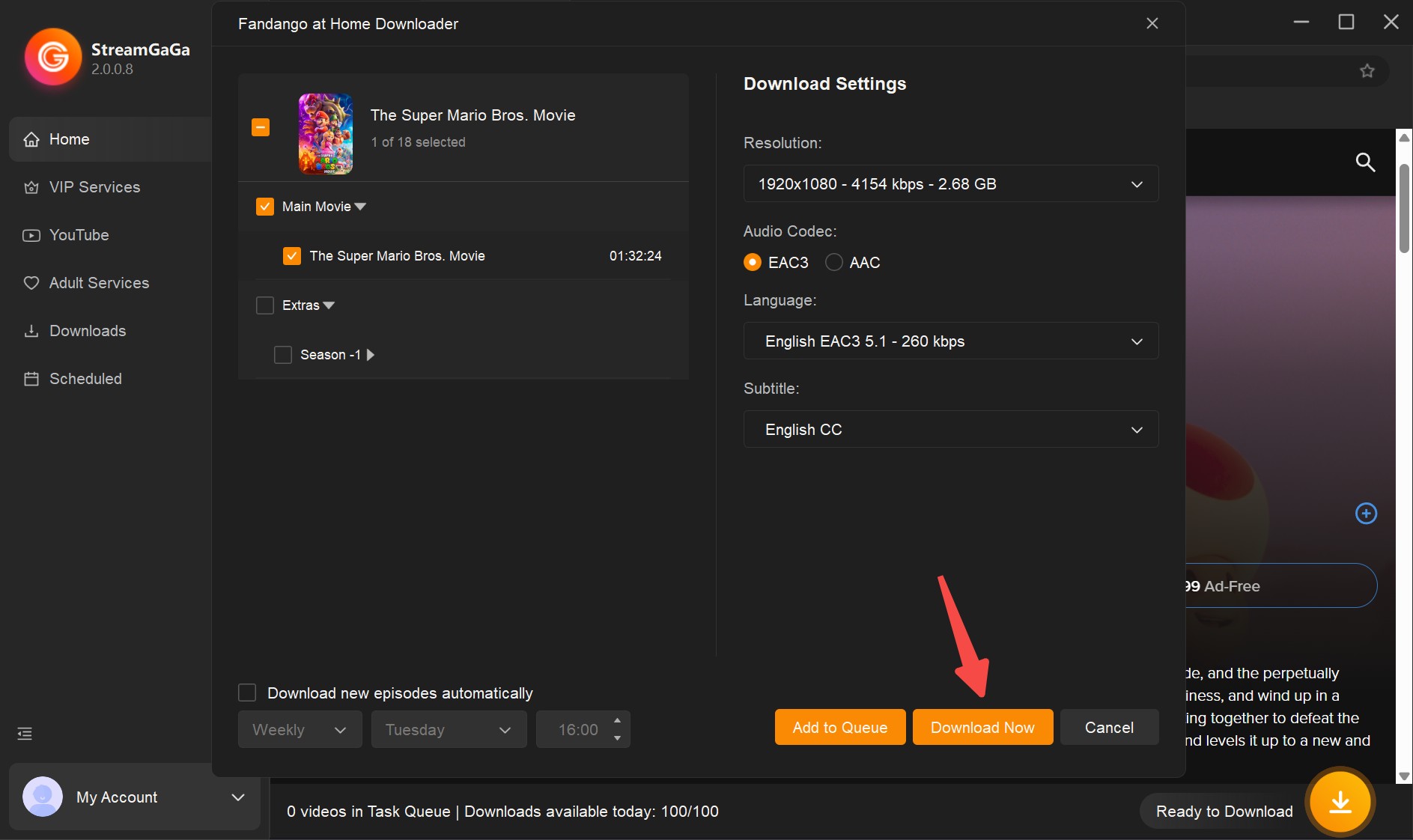
Task: Open the Resolution dropdown
Action: [x=951, y=184]
